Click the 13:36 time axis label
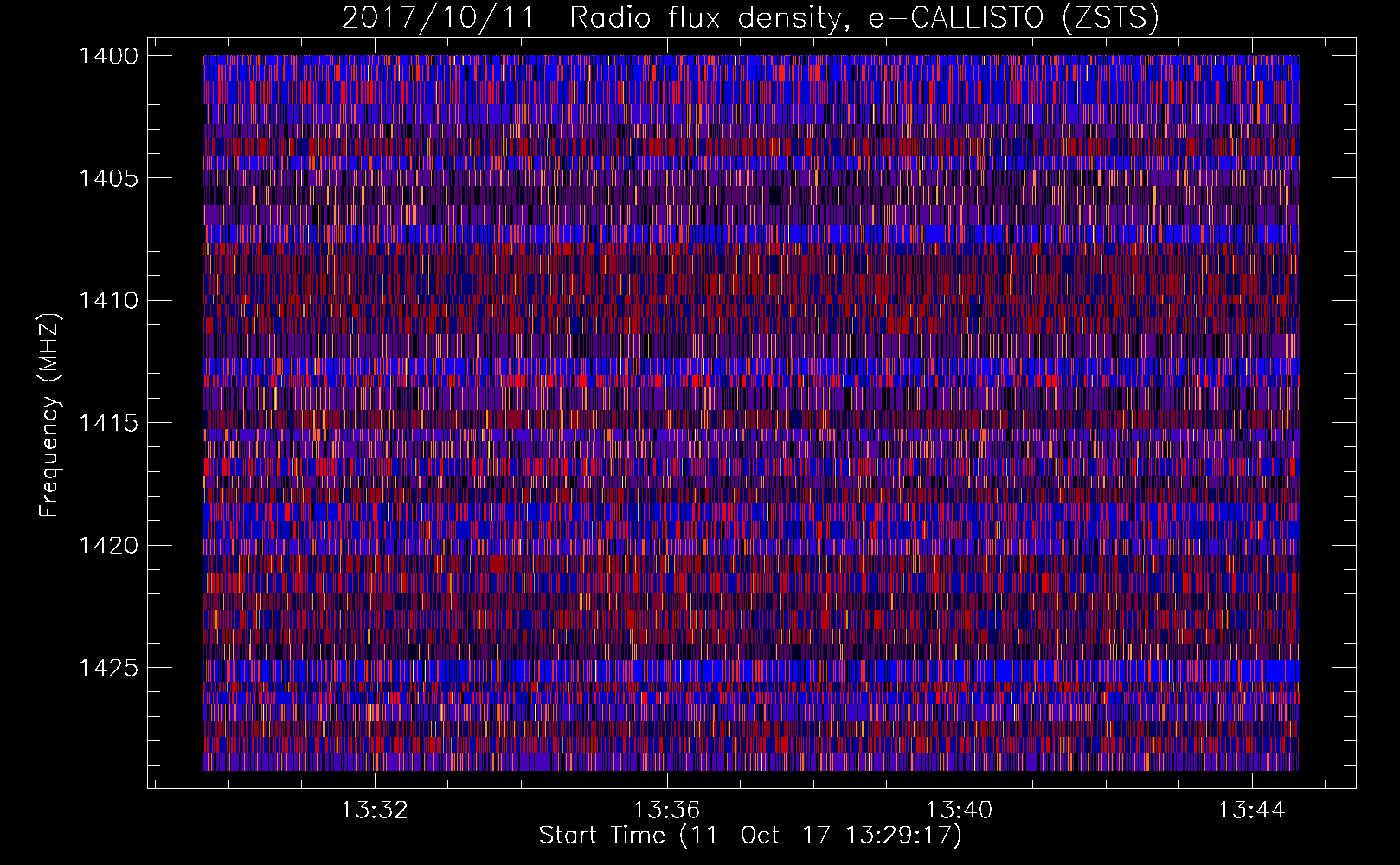1400x865 pixels. pyautogui.click(x=666, y=811)
